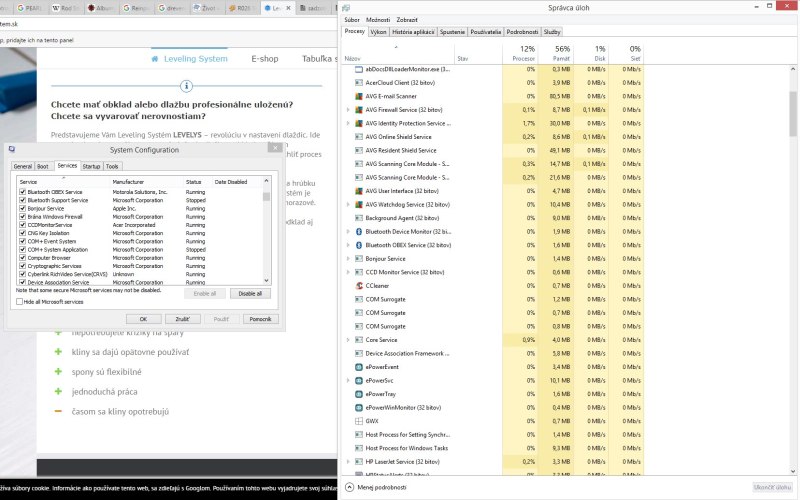This screenshot has width=800, height=500.
Task: Sort services by the Manufacturer column
Action: coord(146,182)
